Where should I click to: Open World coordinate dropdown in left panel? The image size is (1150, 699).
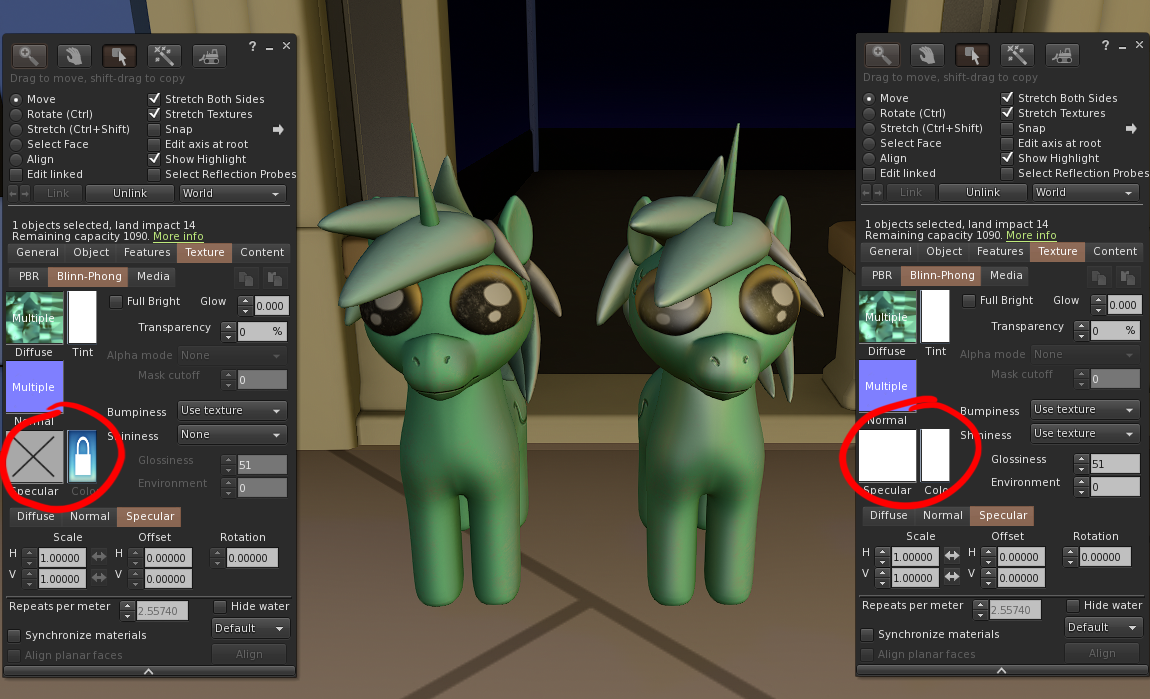[232, 194]
